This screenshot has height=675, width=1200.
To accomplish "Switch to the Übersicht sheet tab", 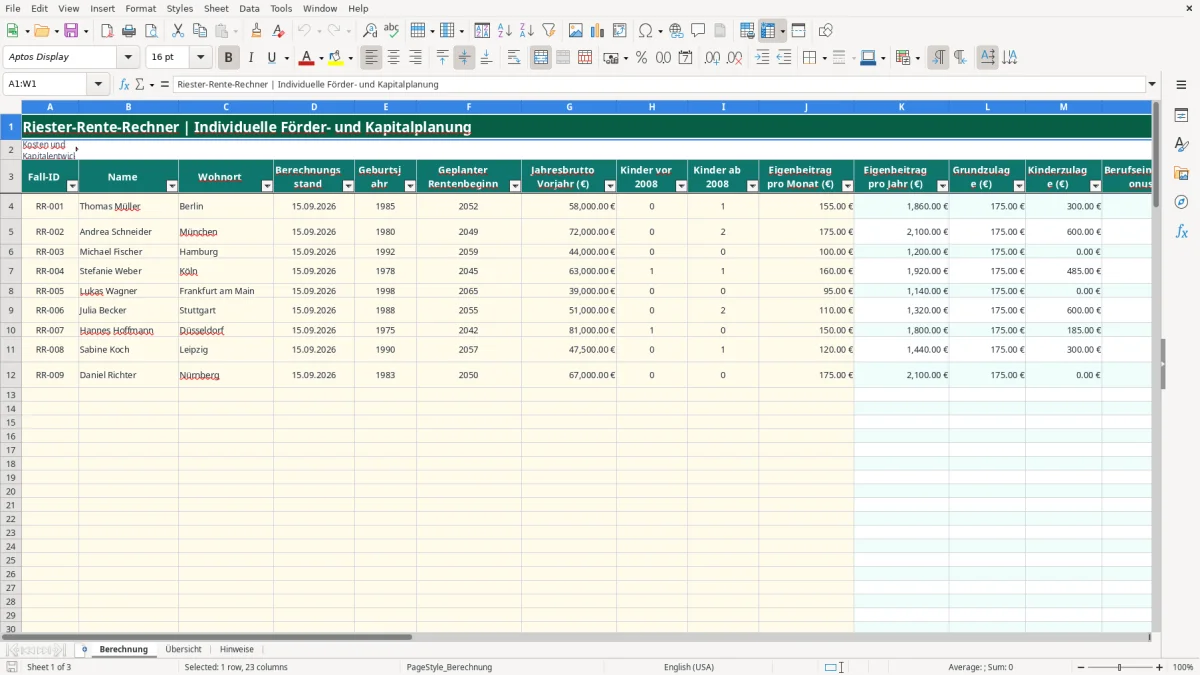I will [x=183, y=650].
